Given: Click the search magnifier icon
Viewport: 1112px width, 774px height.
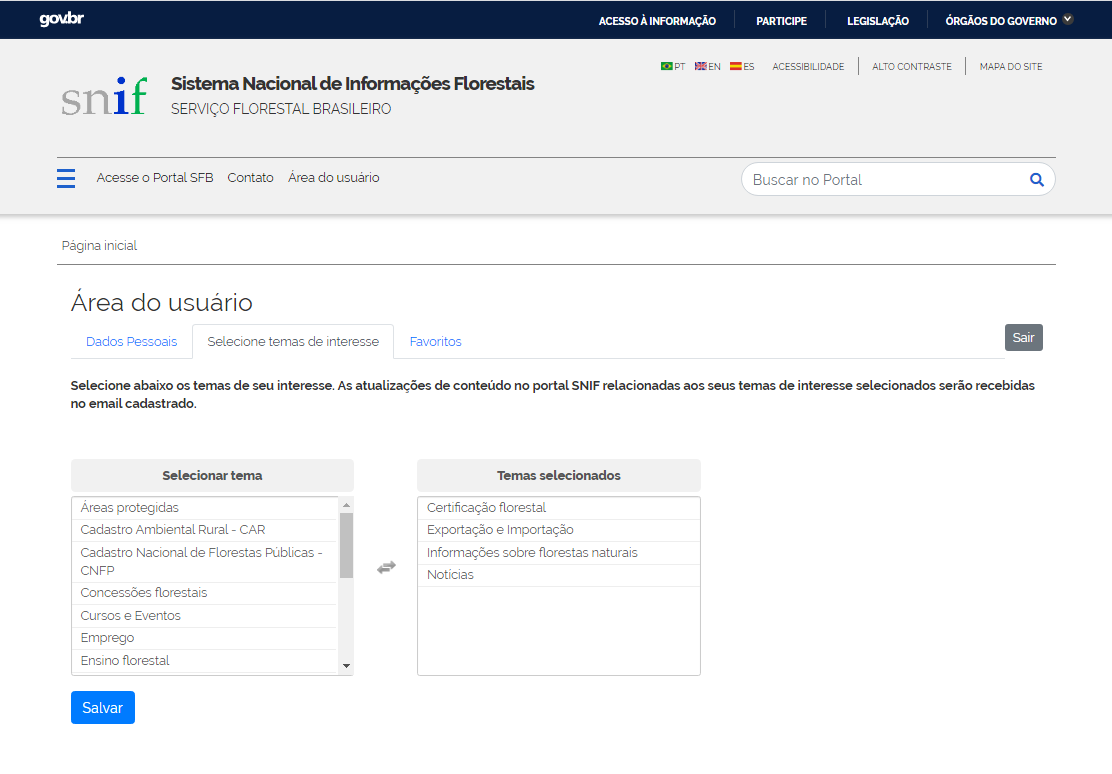Looking at the screenshot, I should click(1036, 180).
